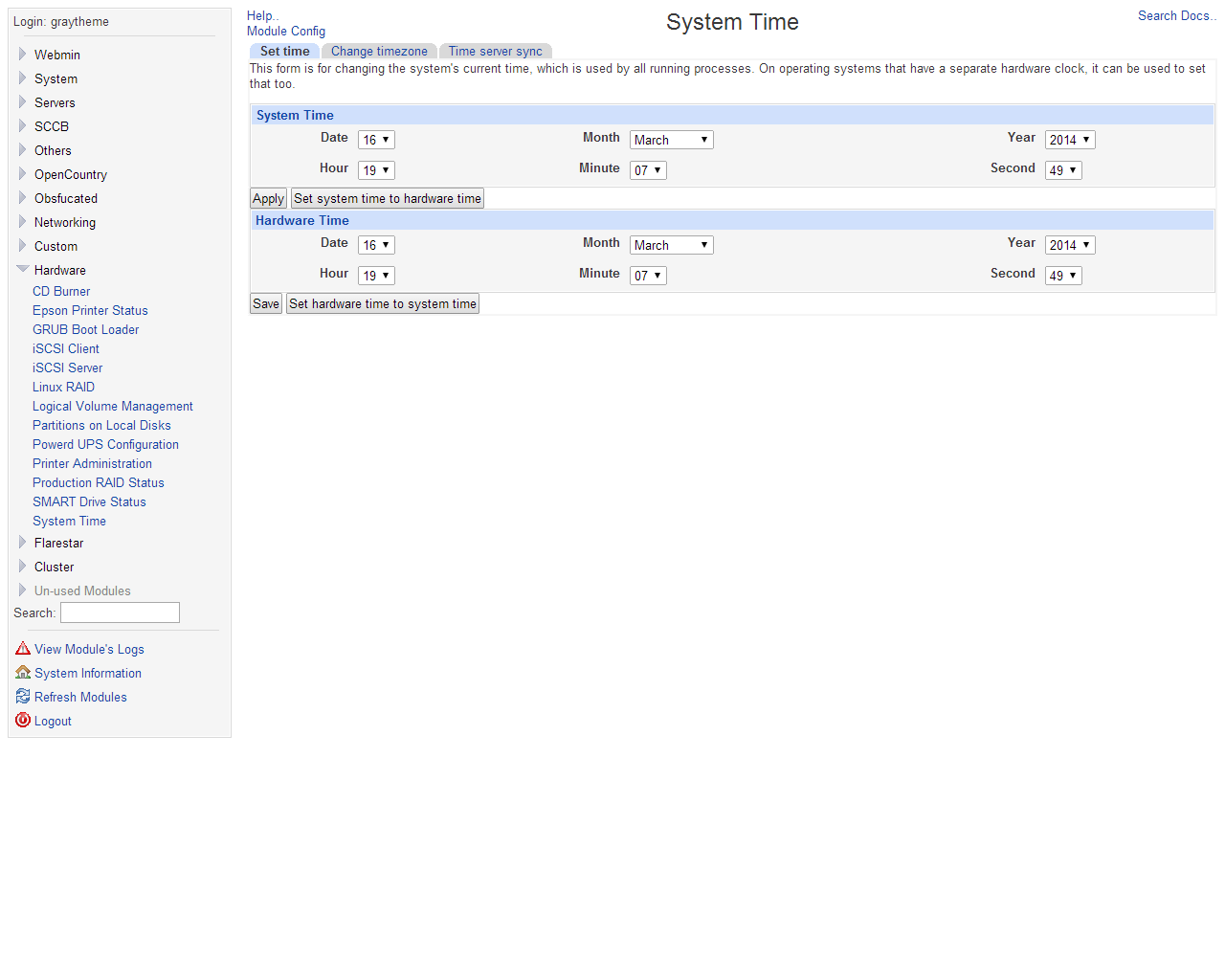1225x980 pixels.
Task: Click the Save button under Hardware Time
Action: point(266,304)
